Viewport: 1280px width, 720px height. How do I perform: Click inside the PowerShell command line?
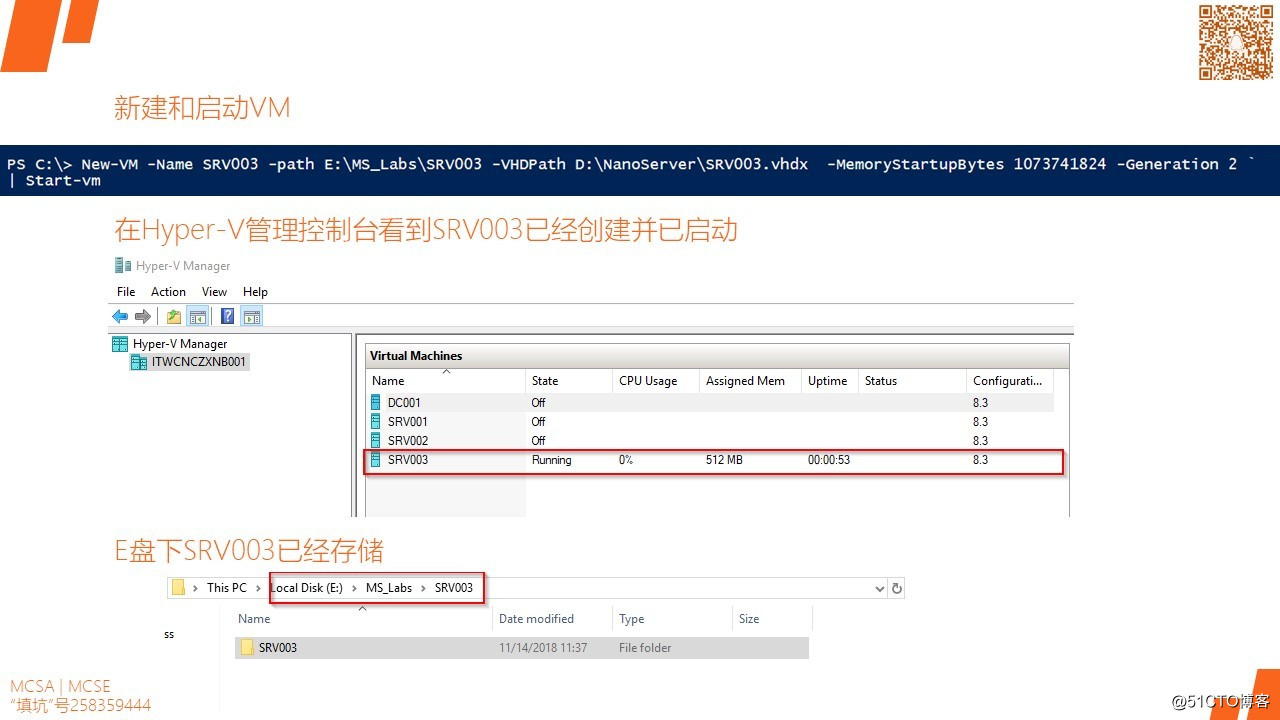click(640, 171)
